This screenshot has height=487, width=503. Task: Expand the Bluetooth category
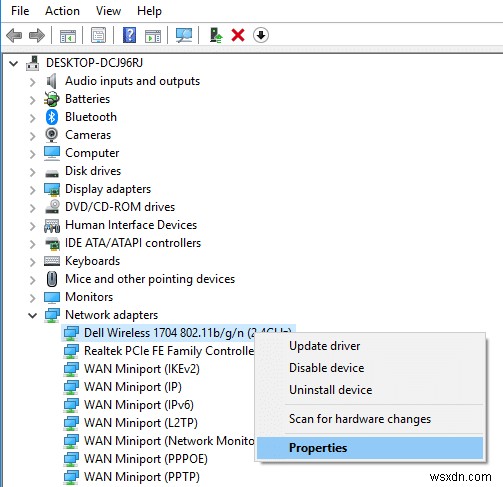click(32, 118)
